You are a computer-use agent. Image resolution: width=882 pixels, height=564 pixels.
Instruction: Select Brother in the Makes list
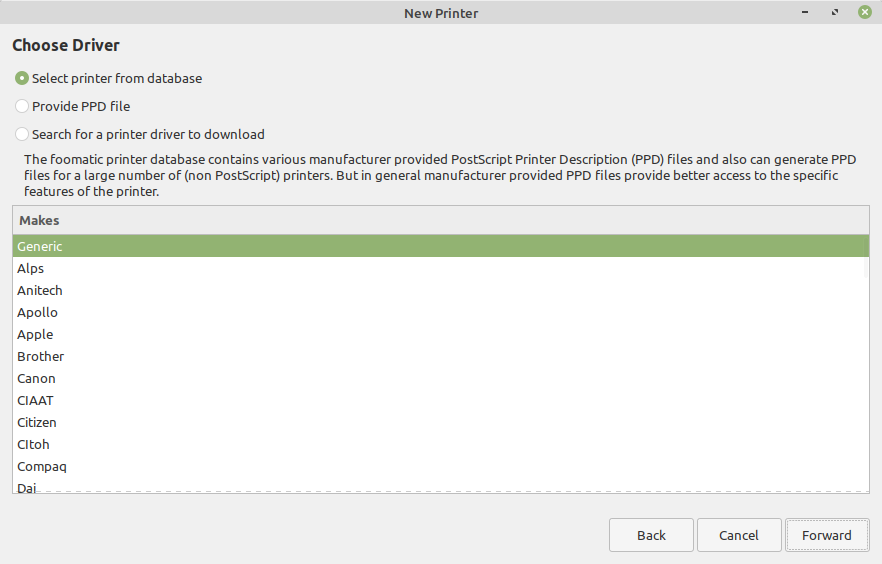[x=441, y=356]
